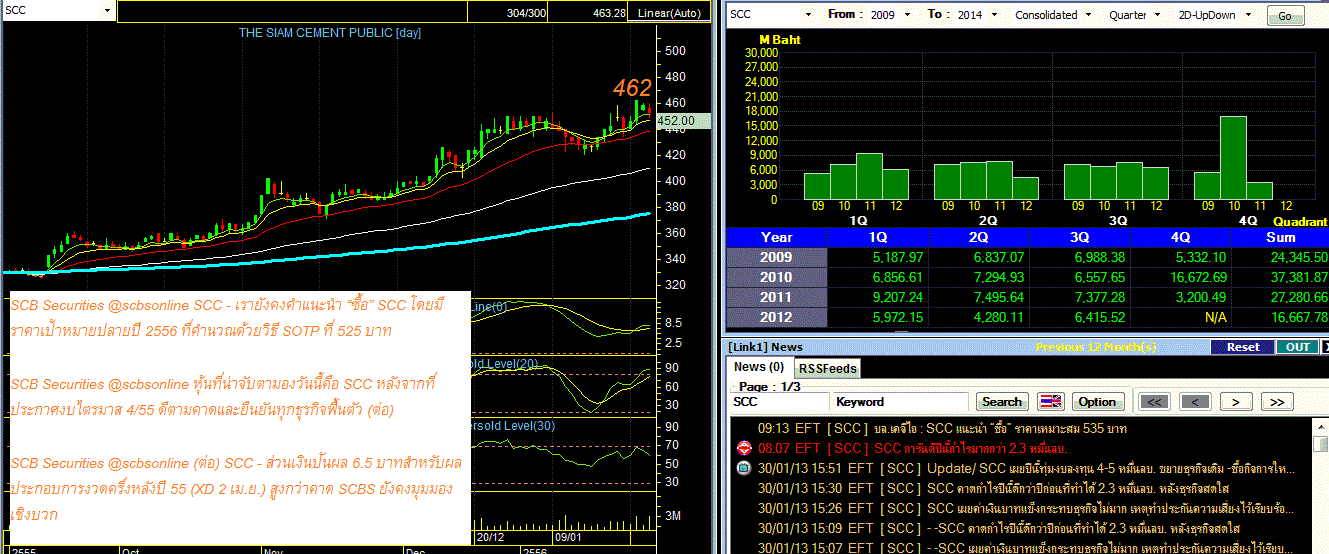Open the news Option button
The height and width of the screenshot is (554, 1329).
coord(1096,401)
